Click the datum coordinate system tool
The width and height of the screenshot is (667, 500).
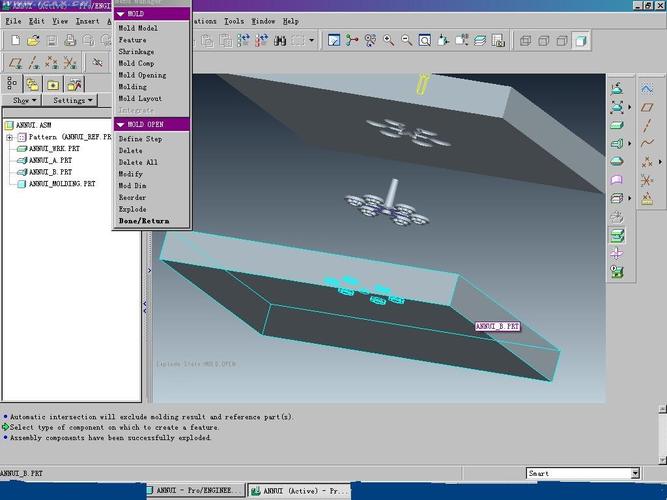647,180
